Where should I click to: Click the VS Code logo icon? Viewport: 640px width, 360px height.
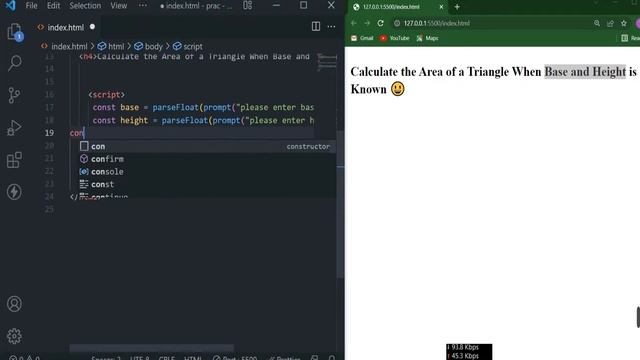coord(10,5)
